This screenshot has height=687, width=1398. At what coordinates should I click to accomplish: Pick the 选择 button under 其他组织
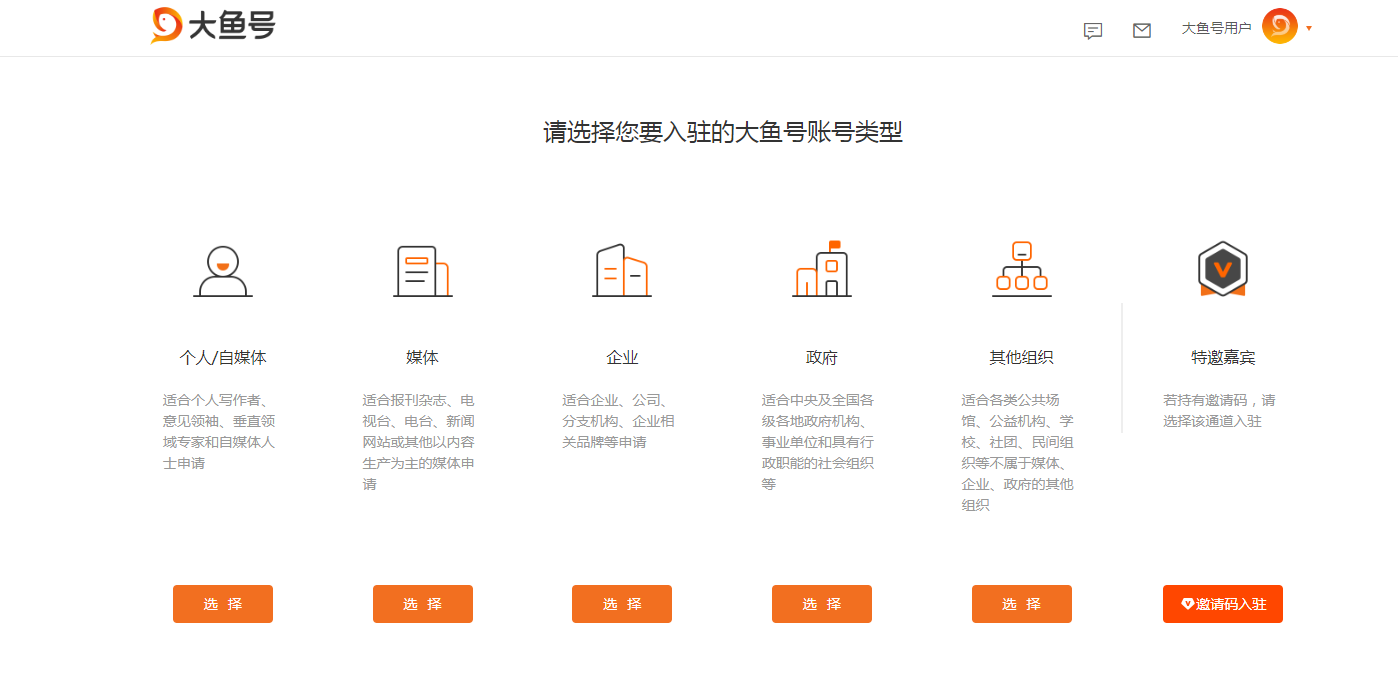[1022, 604]
